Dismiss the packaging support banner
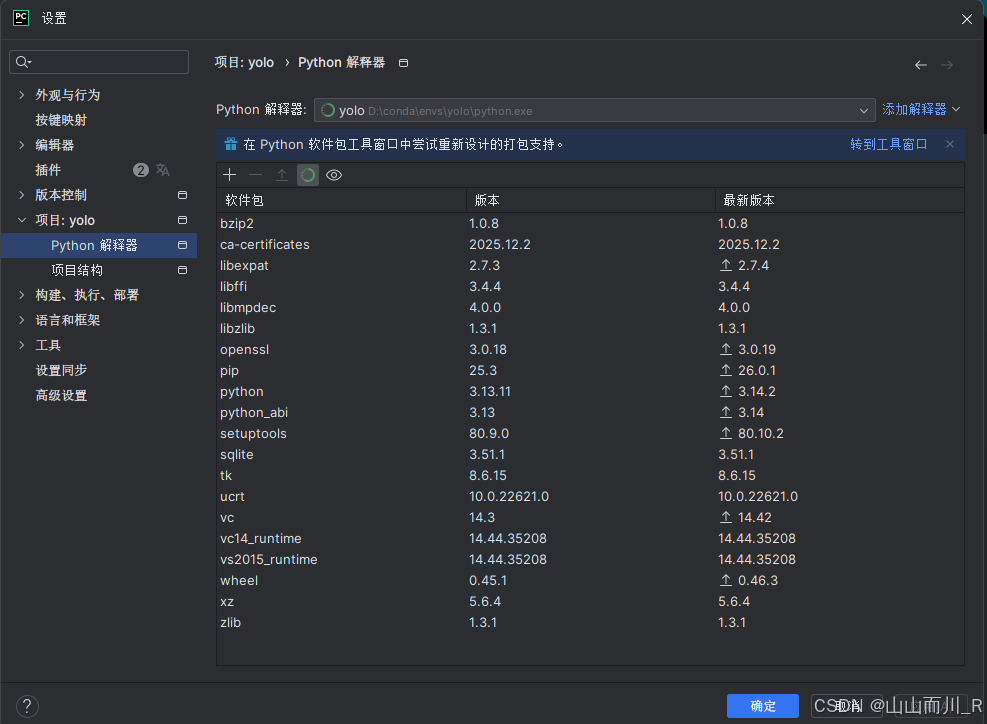Image resolution: width=987 pixels, height=724 pixels. click(x=950, y=144)
